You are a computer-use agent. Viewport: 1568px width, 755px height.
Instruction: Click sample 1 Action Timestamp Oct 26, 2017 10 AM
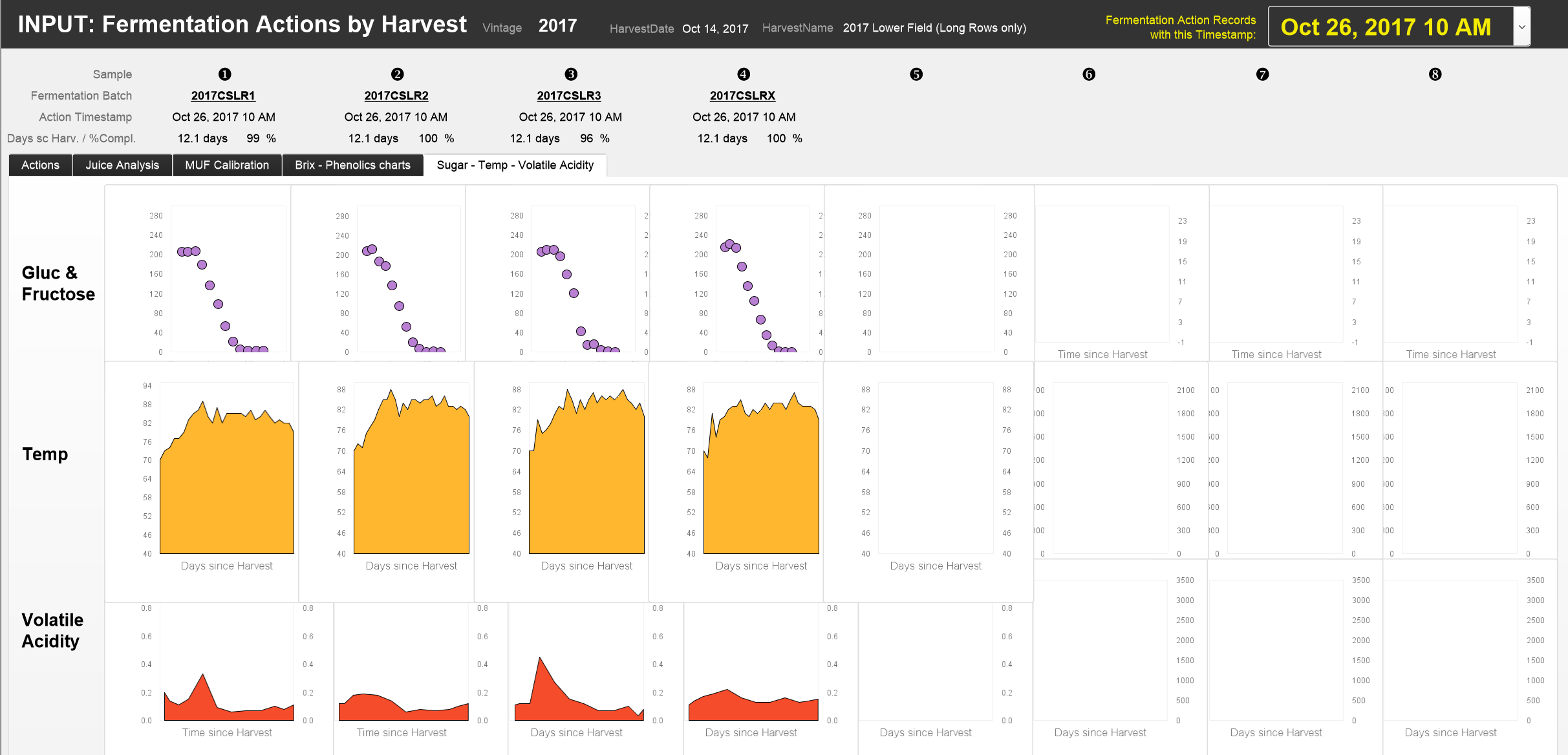pos(224,117)
